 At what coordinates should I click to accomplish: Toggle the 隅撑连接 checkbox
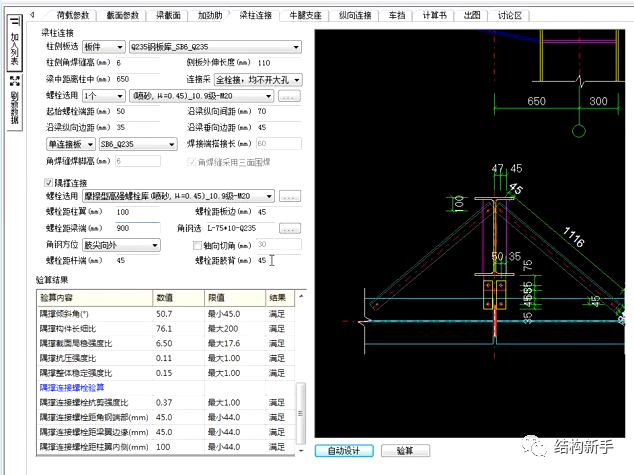(x=49, y=183)
